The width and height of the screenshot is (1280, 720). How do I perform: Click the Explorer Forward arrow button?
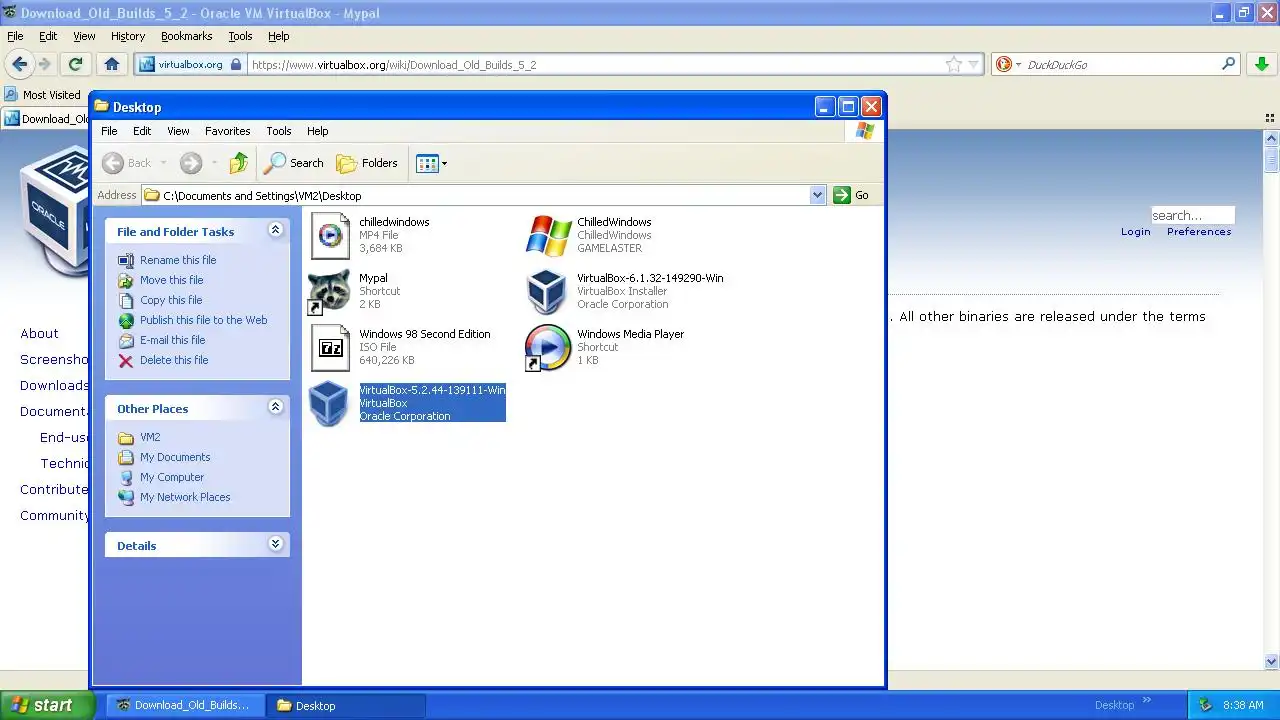click(191, 163)
